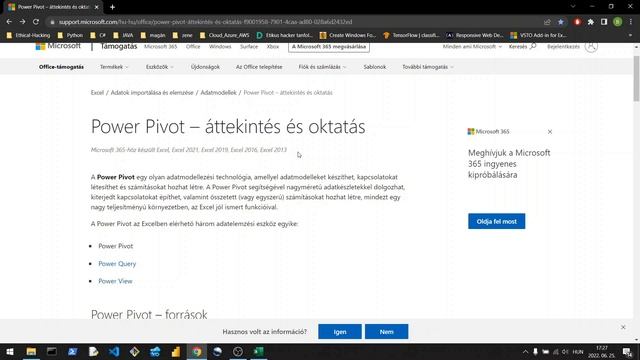Click the site lock icon in address bar

tap(52, 22)
